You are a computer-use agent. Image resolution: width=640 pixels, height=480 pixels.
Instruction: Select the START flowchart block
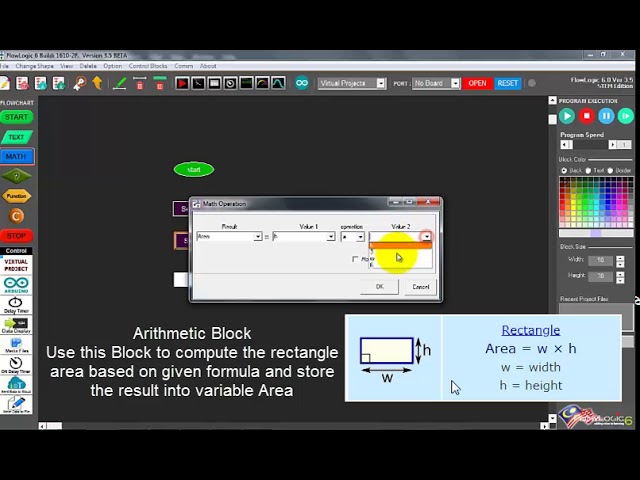pyautogui.click(x=16, y=117)
